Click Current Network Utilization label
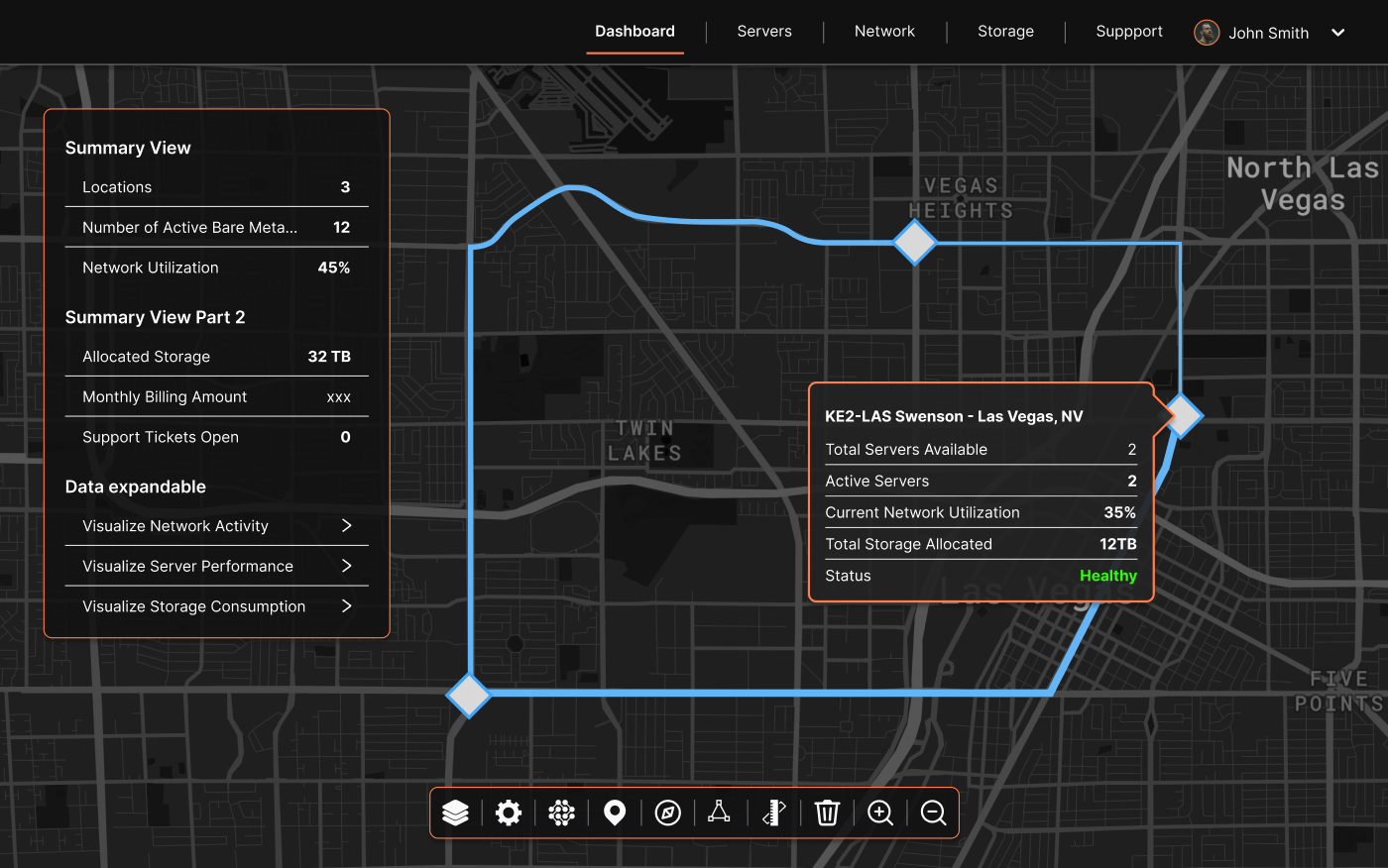The image size is (1388, 868). pyautogui.click(x=922, y=512)
